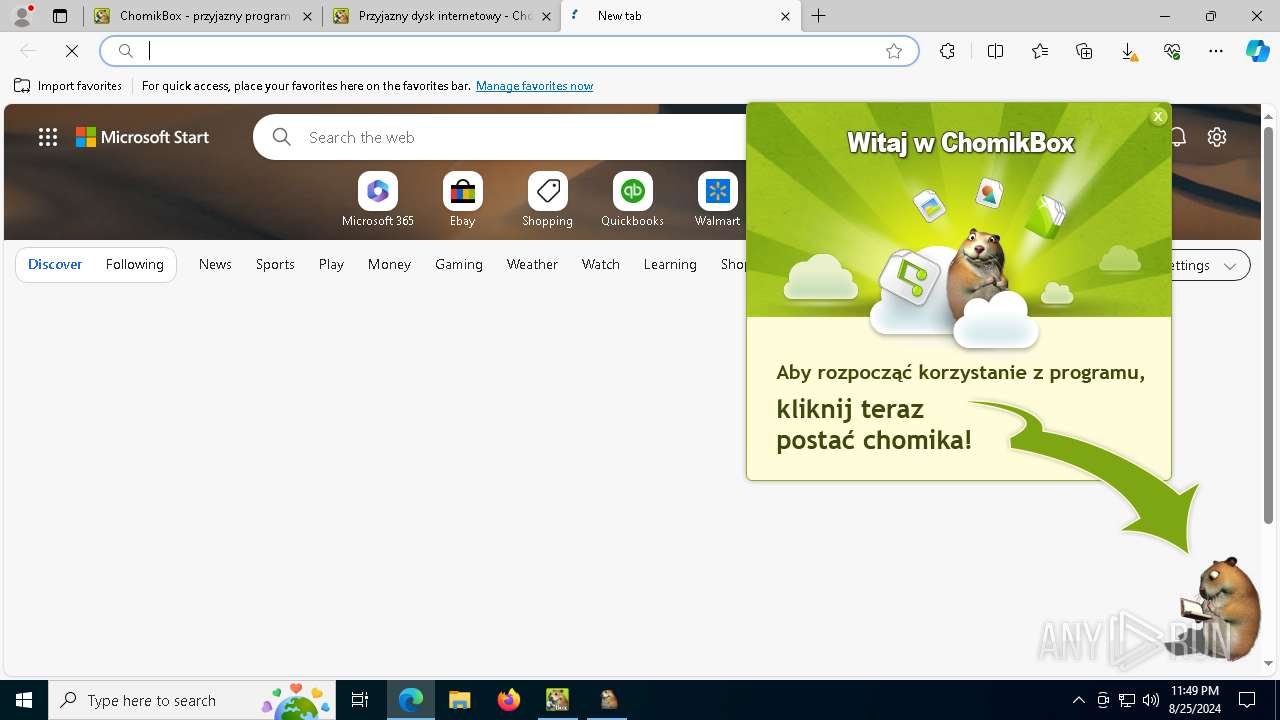
Task: Open the ChomikBox hamster taskbar icon
Action: point(608,700)
